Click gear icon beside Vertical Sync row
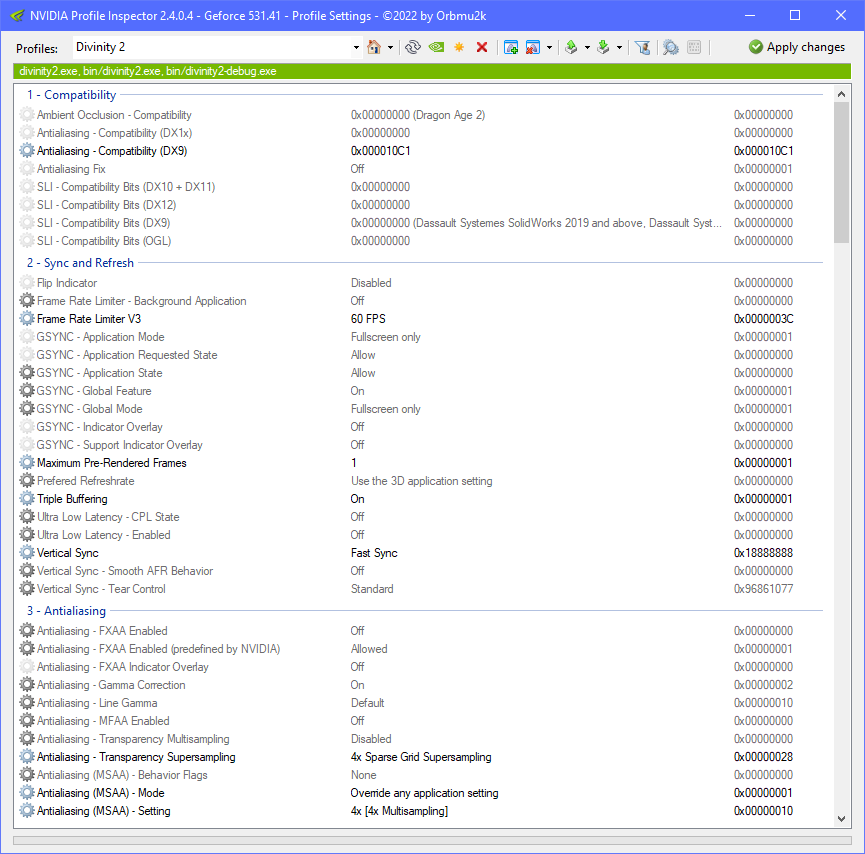865x854 pixels. [x=27, y=553]
